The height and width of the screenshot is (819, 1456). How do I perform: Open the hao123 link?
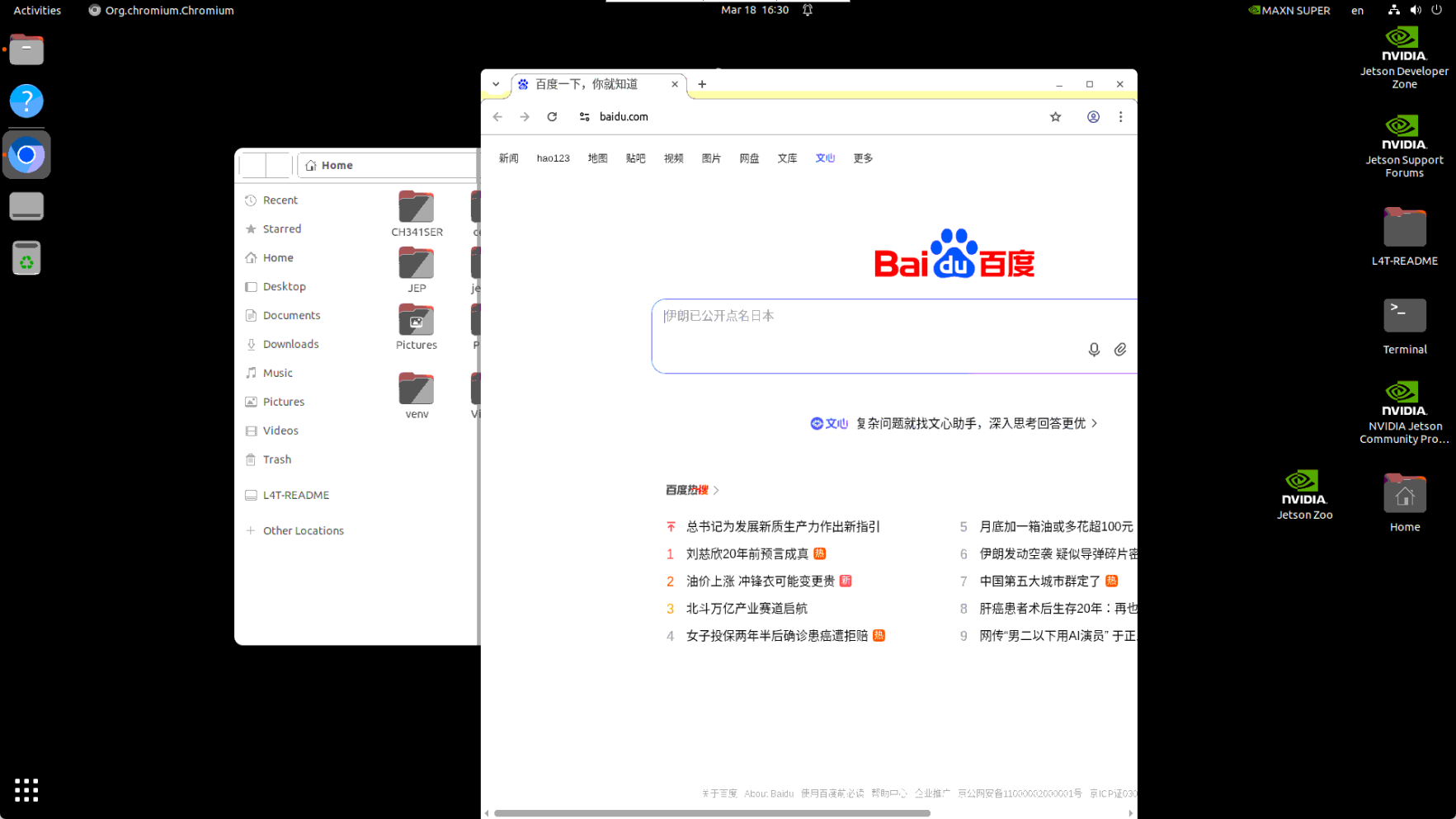click(x=553, y=158)
